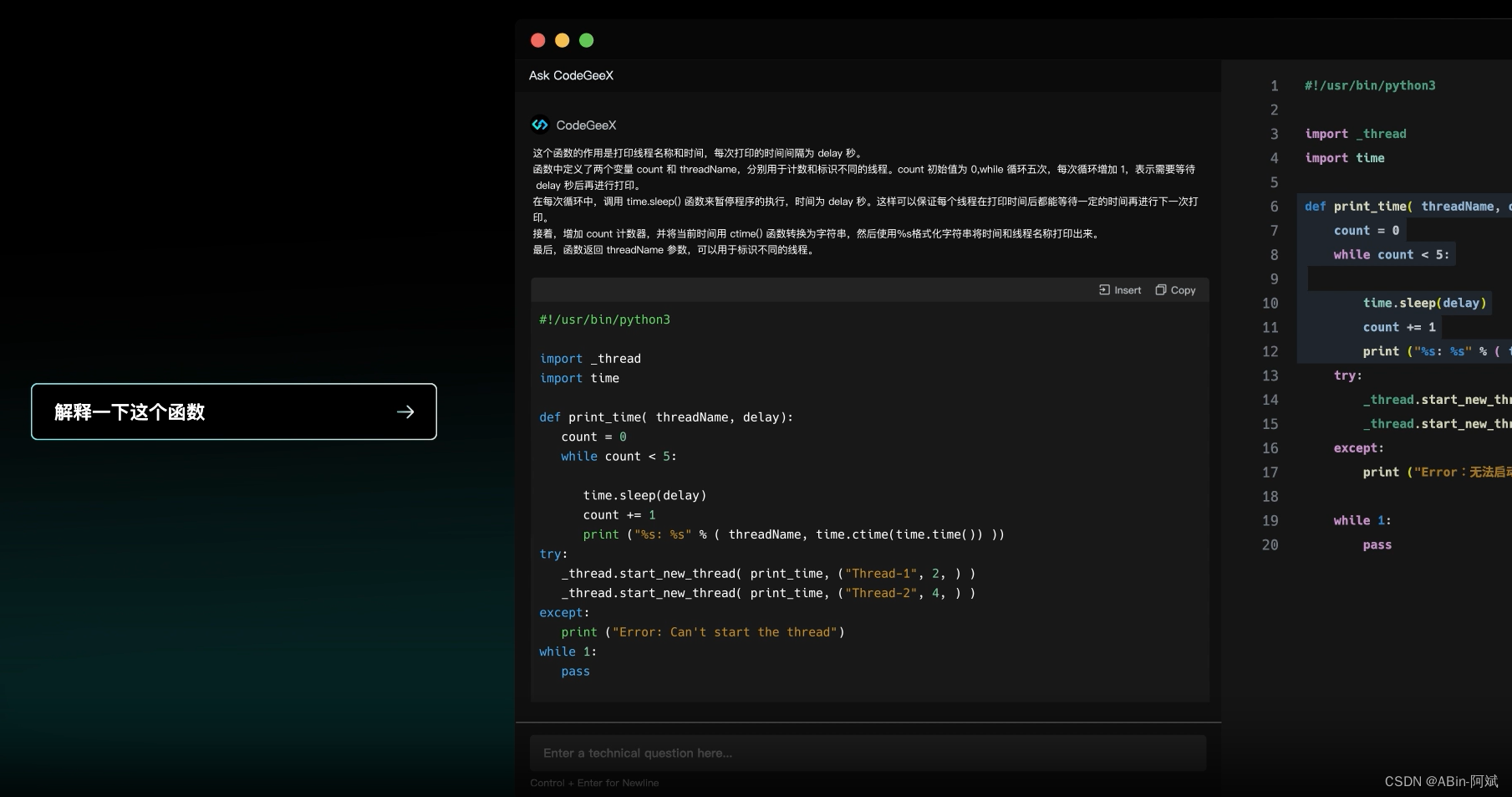Click 'import _thread' line in the editor
Image resolution: width=1512 pixels, height=797 pixels.
click(x=1356, y=134)
